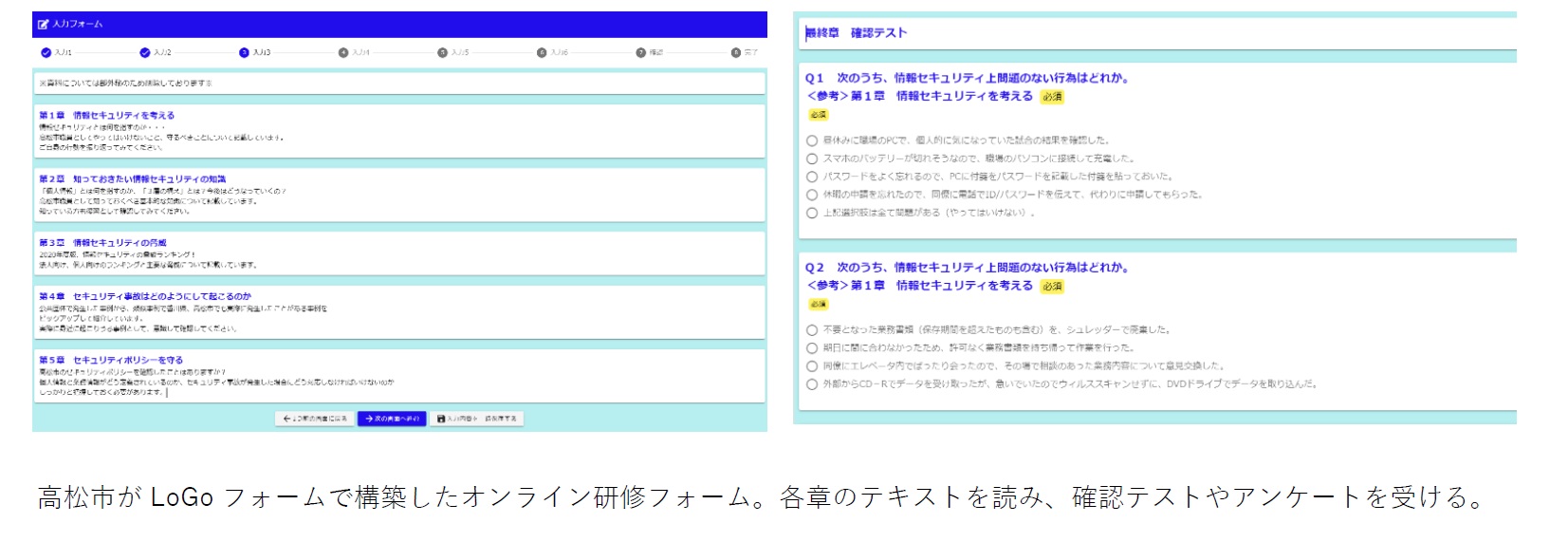Viewport: 1568px width, 542px height.
Task: Select Q1 option about charging smartphone on work PC
Action: 812,159
